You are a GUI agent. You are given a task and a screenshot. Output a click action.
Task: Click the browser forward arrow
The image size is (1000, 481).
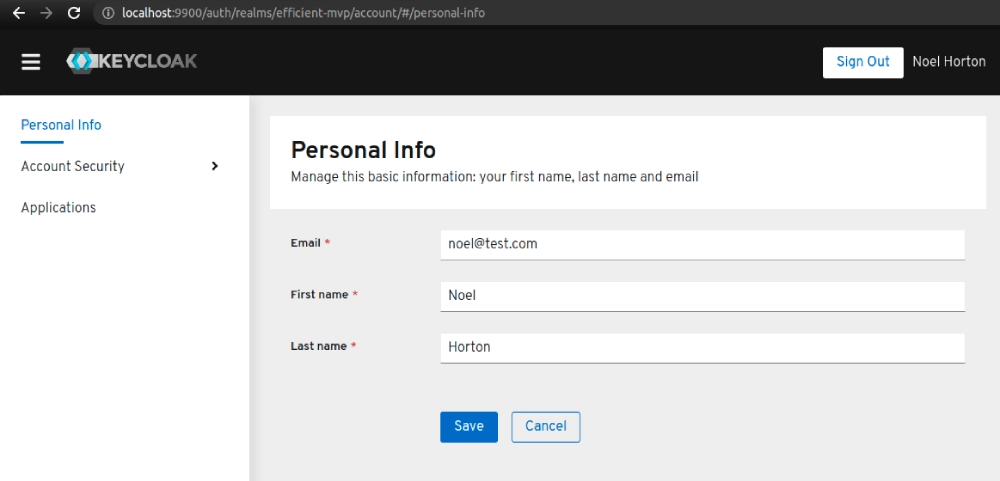(46, 13)
